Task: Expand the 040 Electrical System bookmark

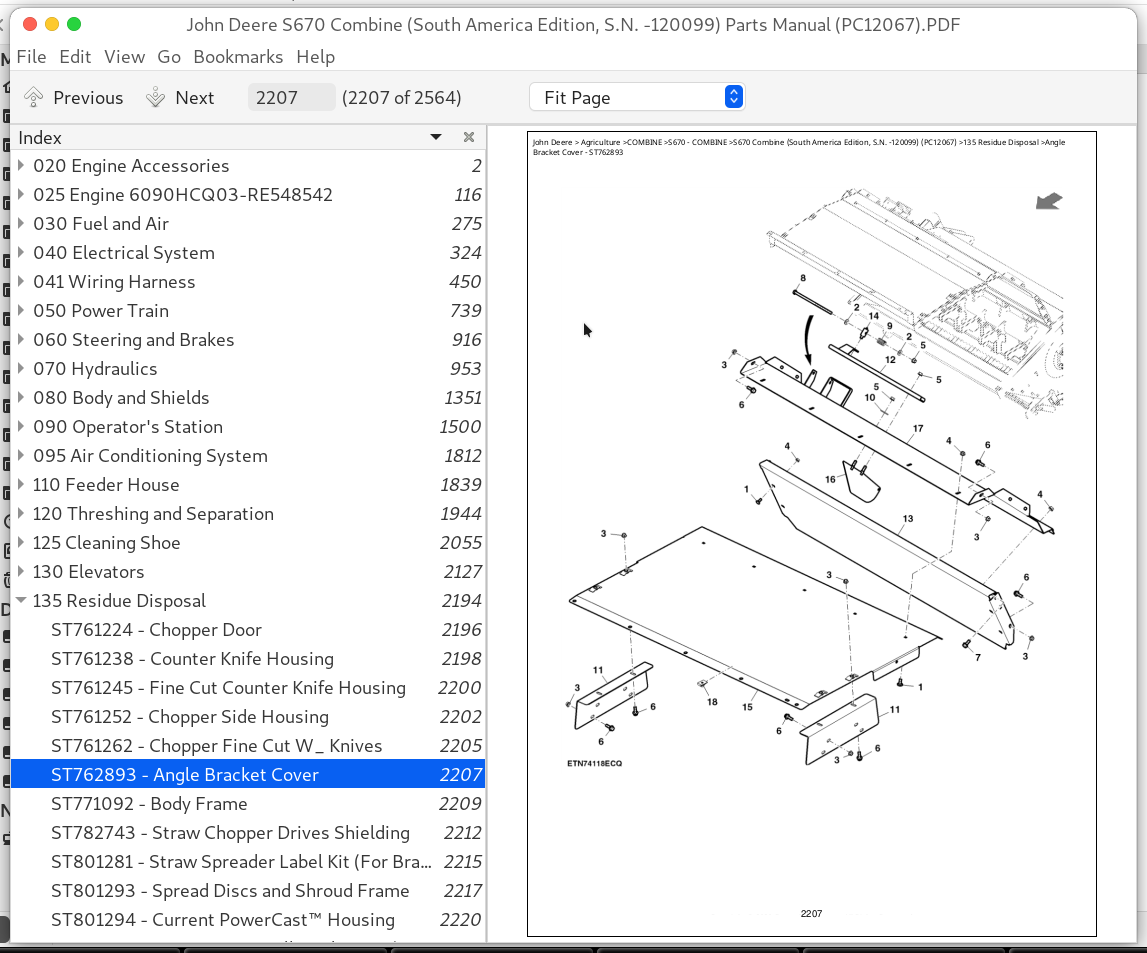Action: click(22, 253)
